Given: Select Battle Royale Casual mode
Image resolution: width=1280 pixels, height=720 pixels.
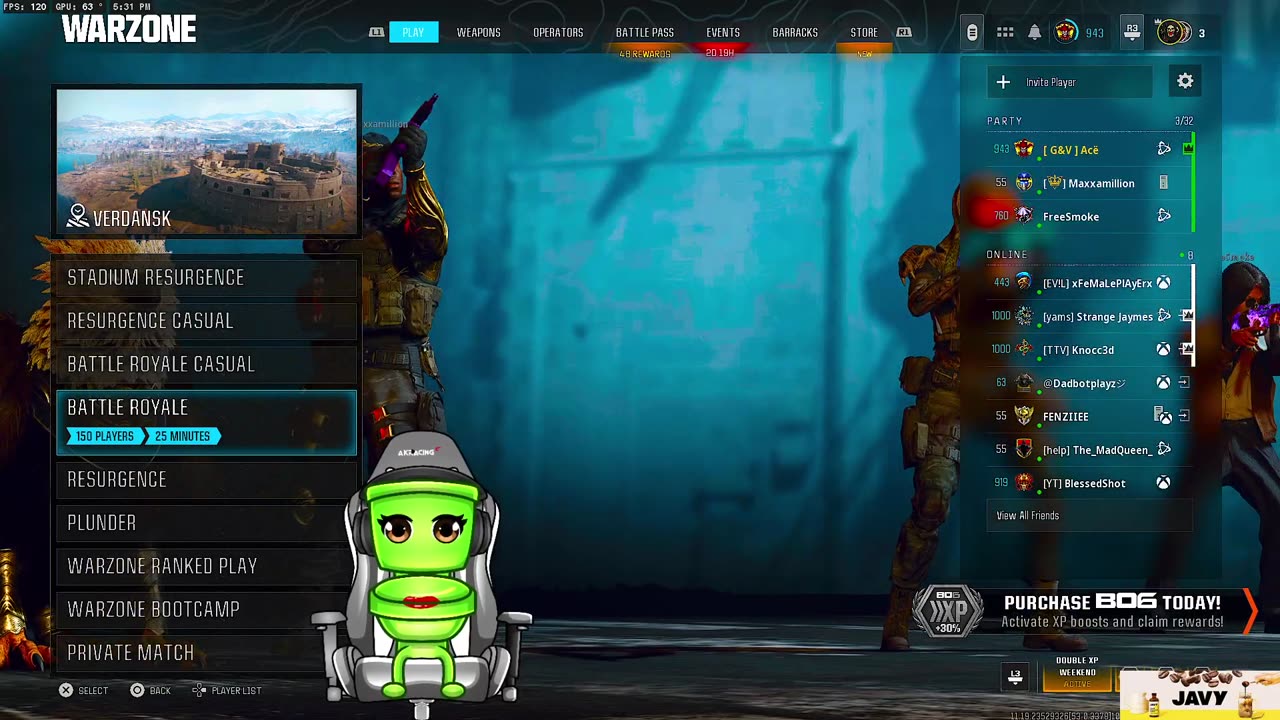Looking at the screenshot, I should point(206,364).
